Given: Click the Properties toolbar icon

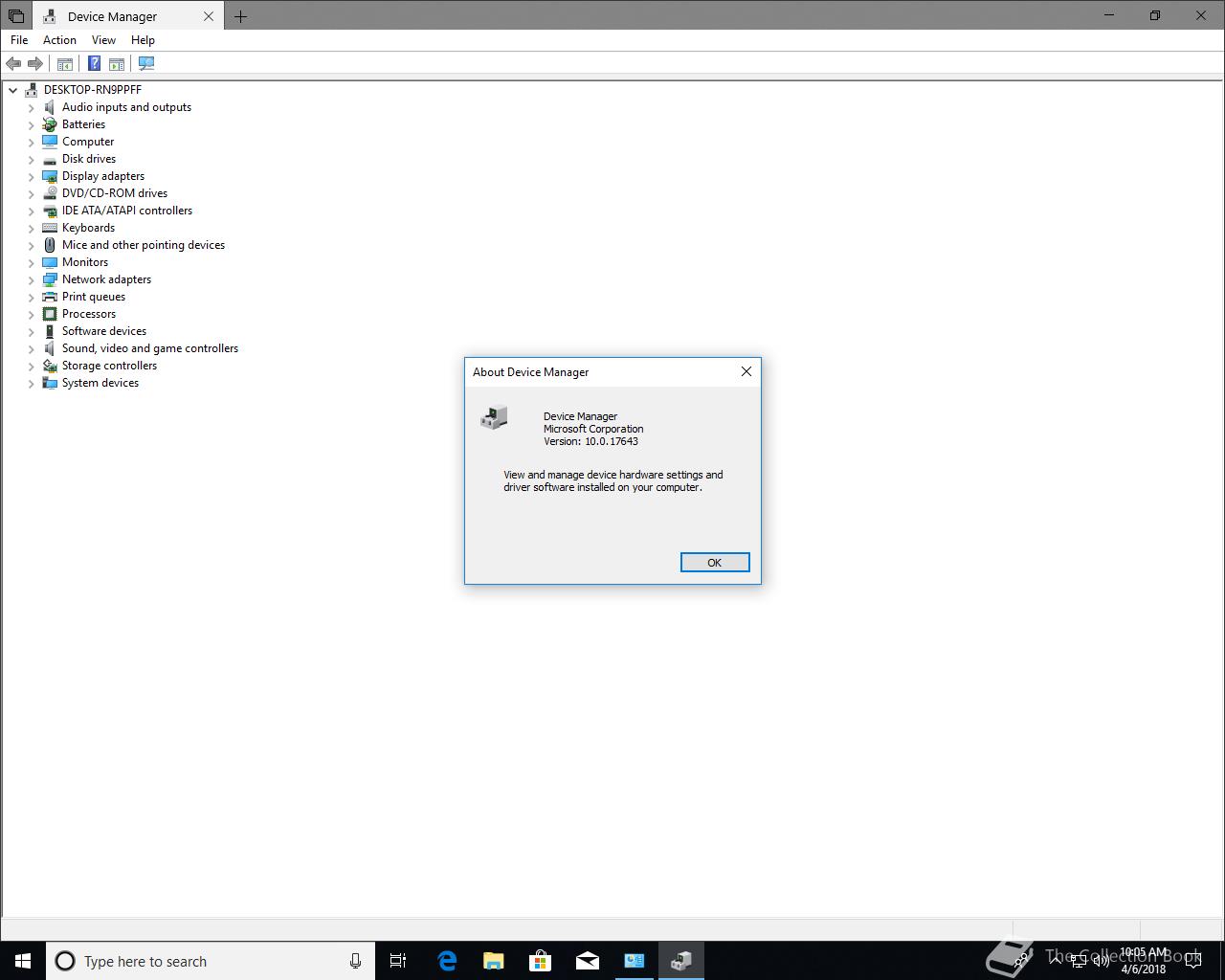Looking at the screenshot, I should pos(65,63).
